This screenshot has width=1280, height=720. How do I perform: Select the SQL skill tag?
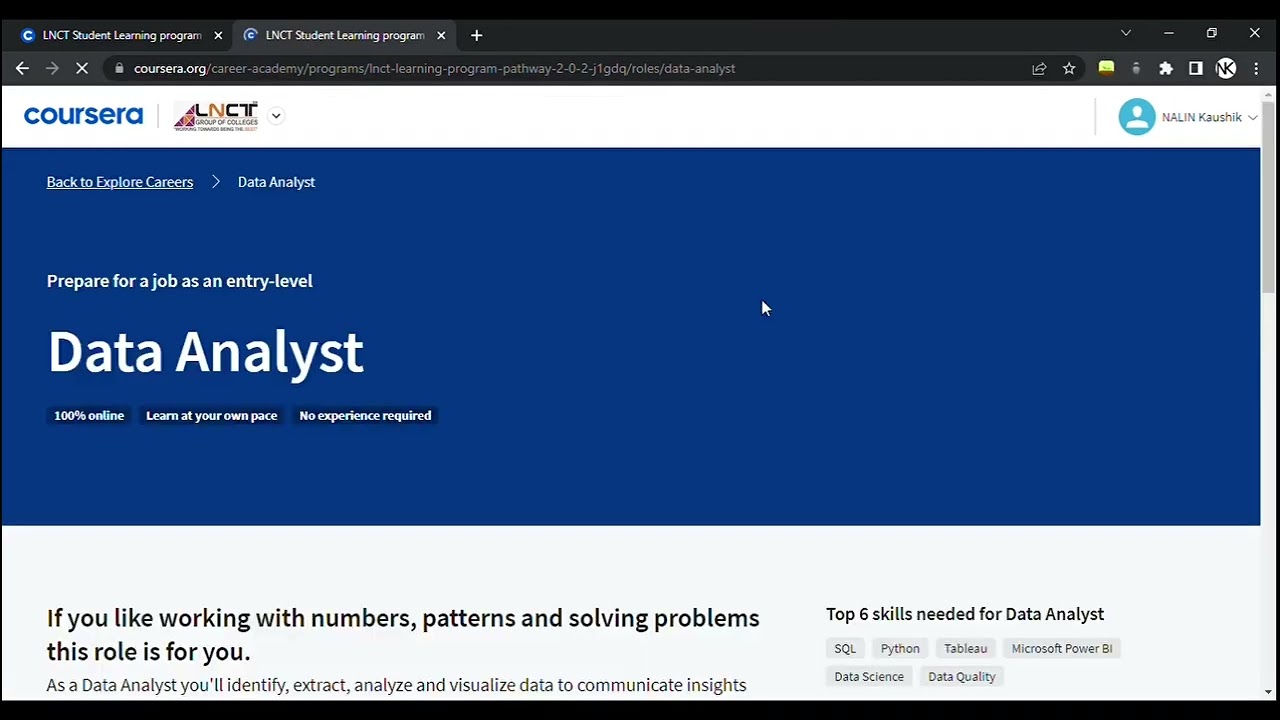click(x=845, y=648)
